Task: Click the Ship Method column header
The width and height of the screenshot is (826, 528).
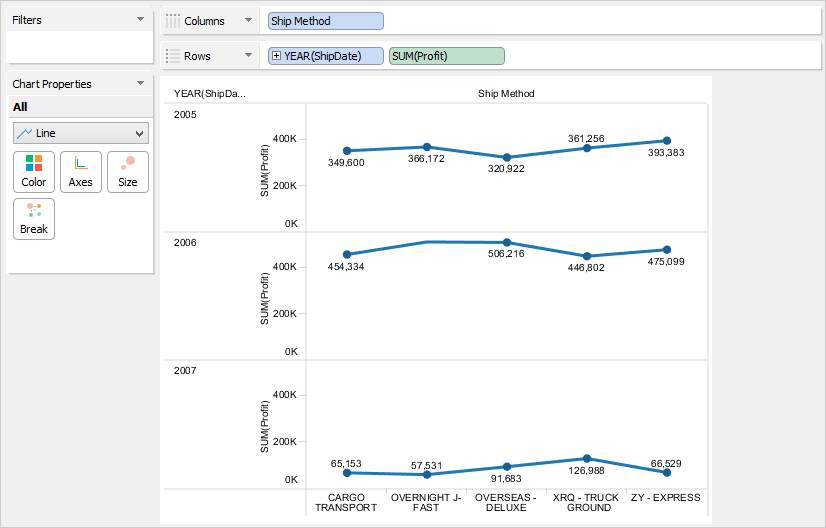Action: 506,94
